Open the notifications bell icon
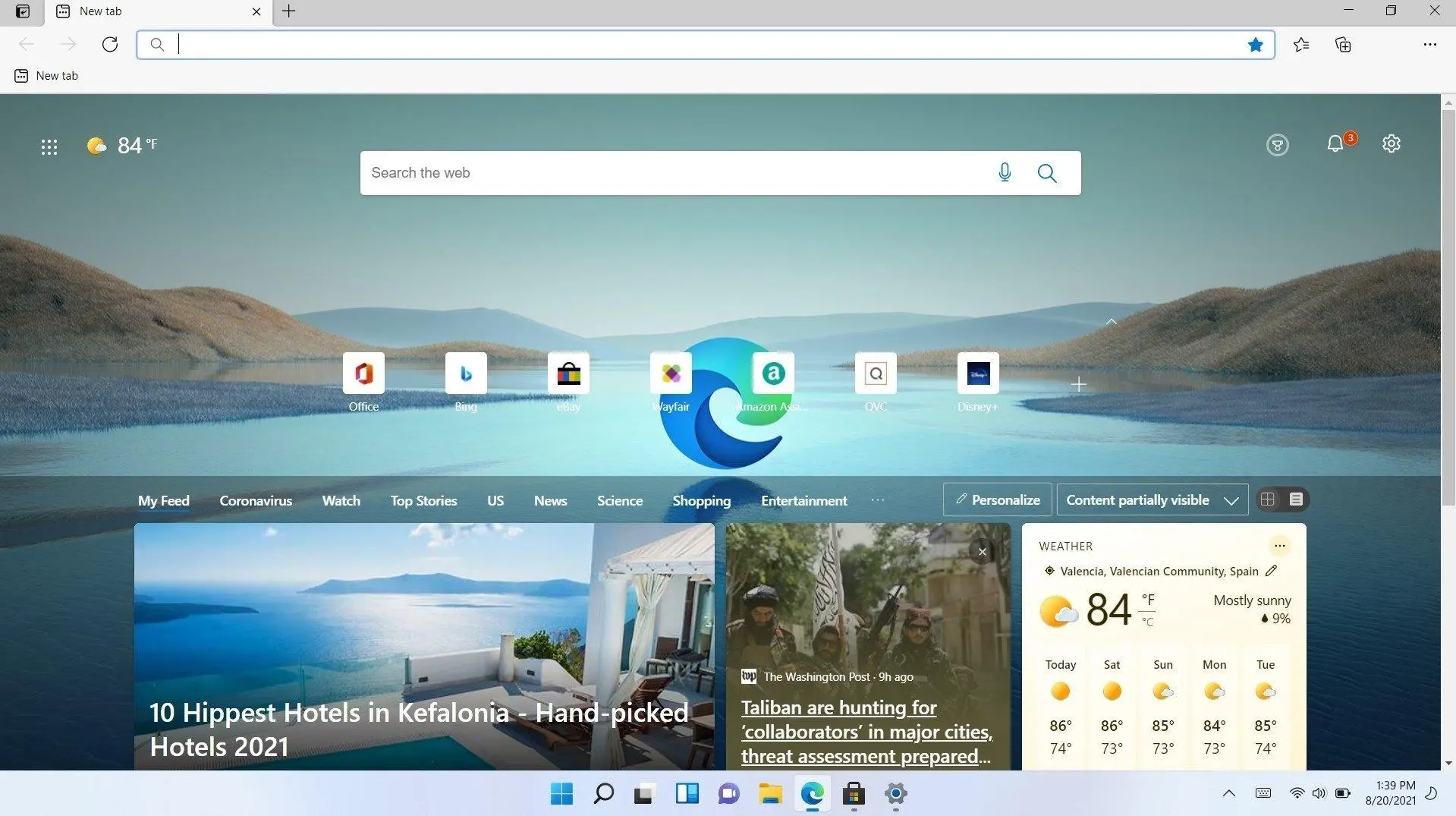1456x816 pixels. coord(1335,143)
